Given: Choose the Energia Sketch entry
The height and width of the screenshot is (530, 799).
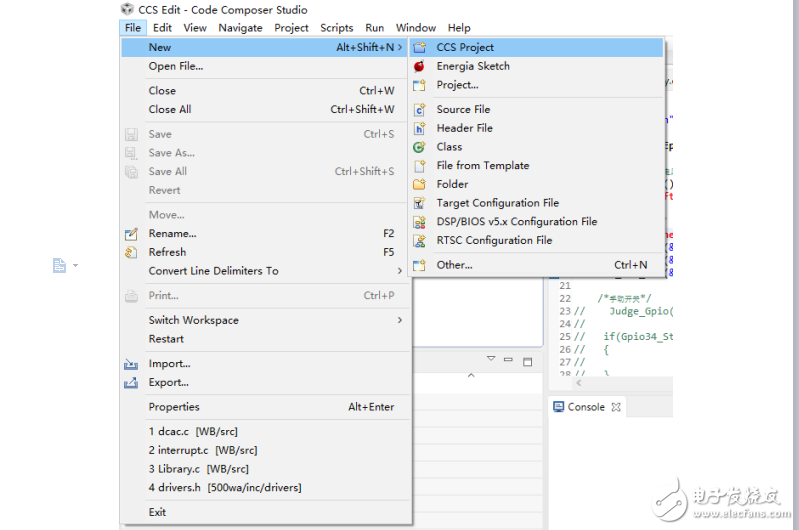Looking at the screenshot, I should point(472,66).
